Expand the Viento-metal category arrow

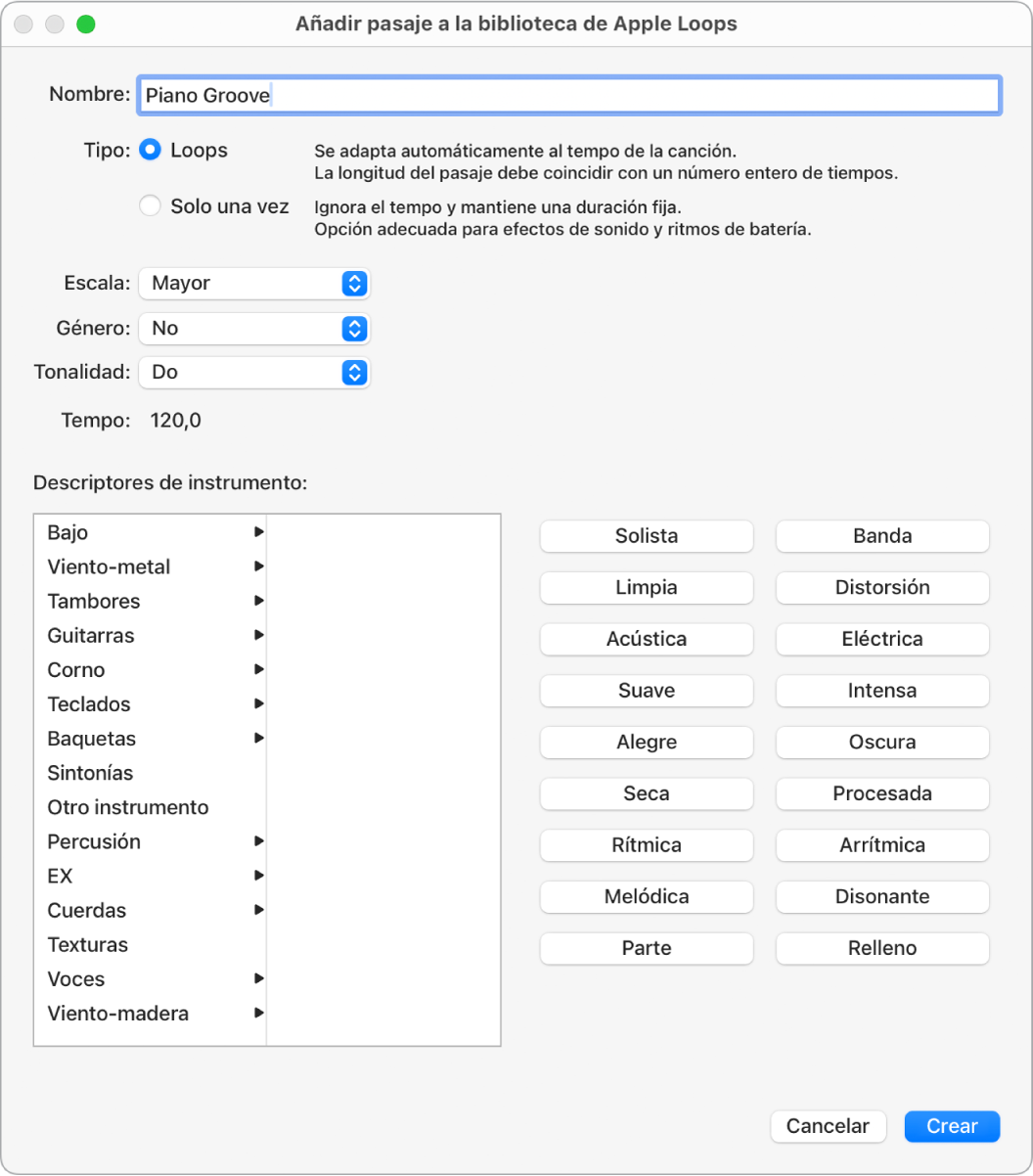tap(259, 566)
